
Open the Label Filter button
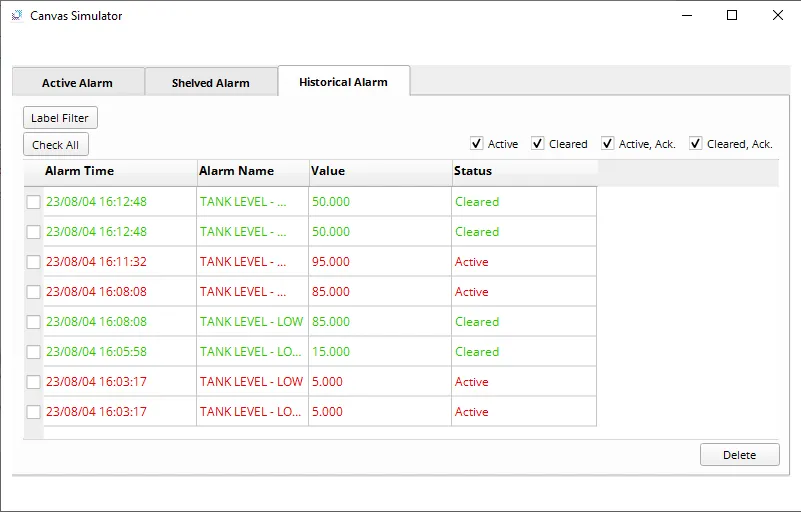60,118
